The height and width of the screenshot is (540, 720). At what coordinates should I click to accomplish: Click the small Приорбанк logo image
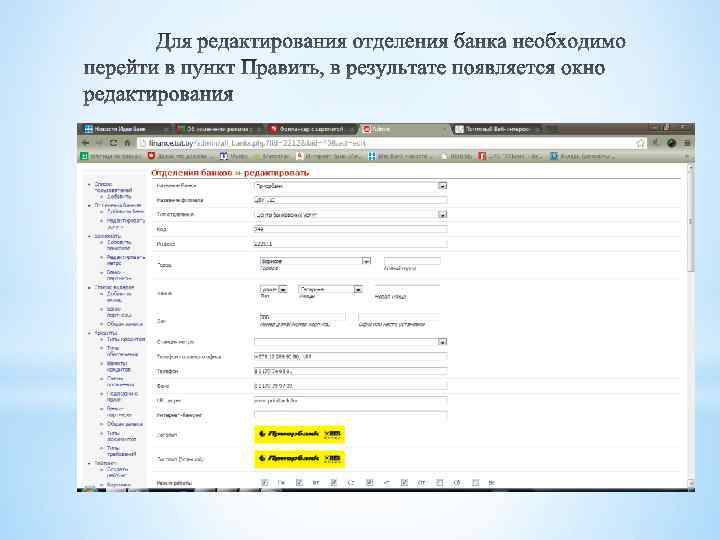(299, 434)
